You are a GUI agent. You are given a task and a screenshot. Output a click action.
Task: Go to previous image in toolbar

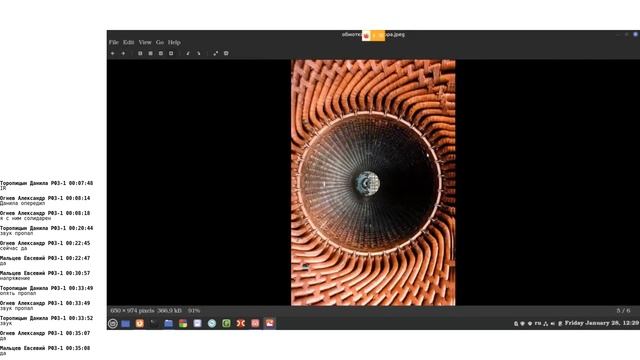(113, 53)
